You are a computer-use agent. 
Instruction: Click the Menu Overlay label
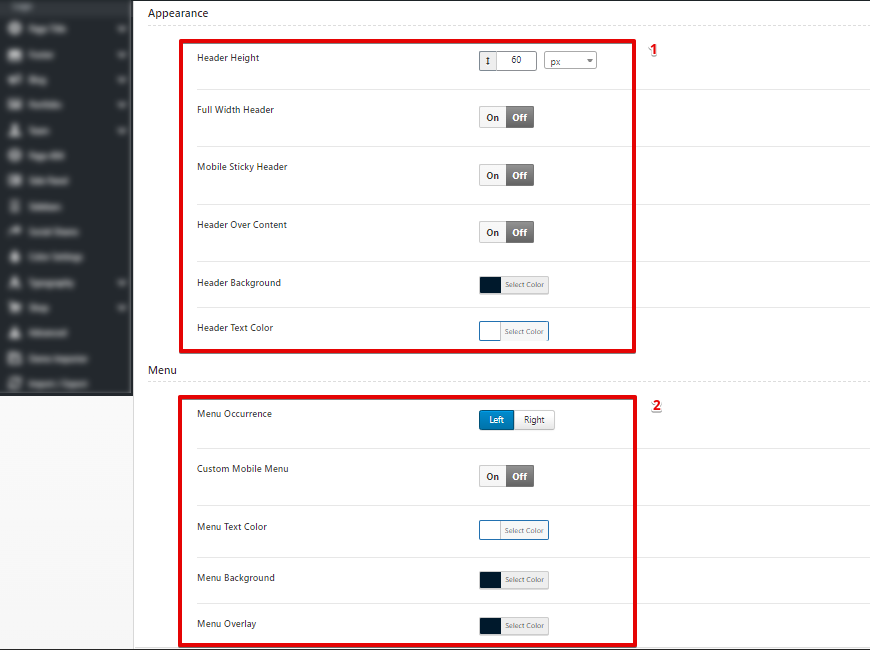[226, 624]
